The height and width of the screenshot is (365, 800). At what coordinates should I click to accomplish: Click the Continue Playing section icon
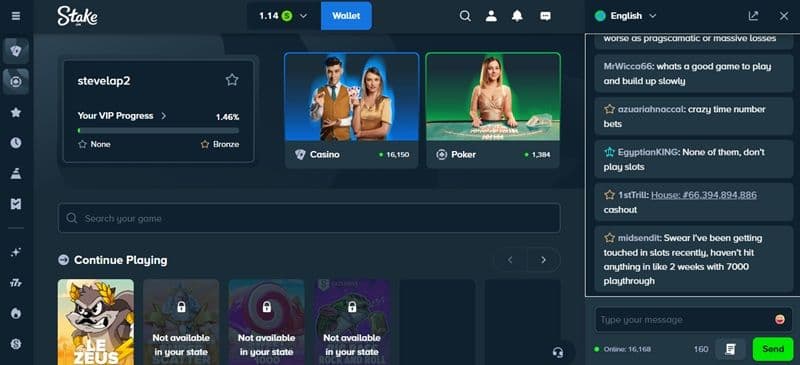63,260
